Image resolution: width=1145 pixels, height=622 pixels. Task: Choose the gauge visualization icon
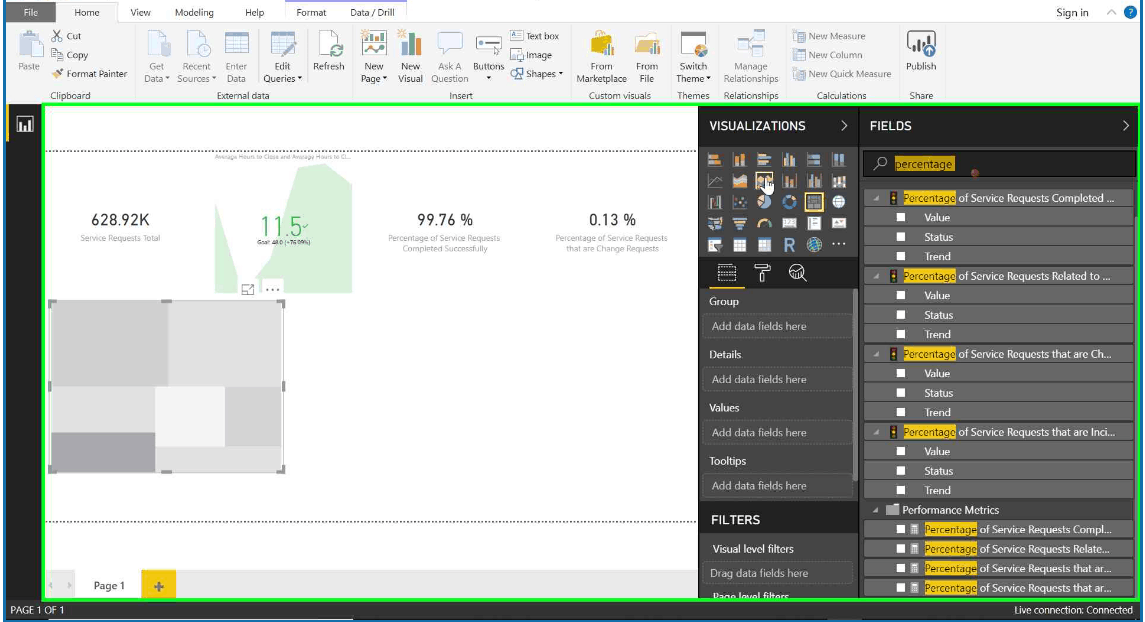pyautogui.click(x=764, y=223)
